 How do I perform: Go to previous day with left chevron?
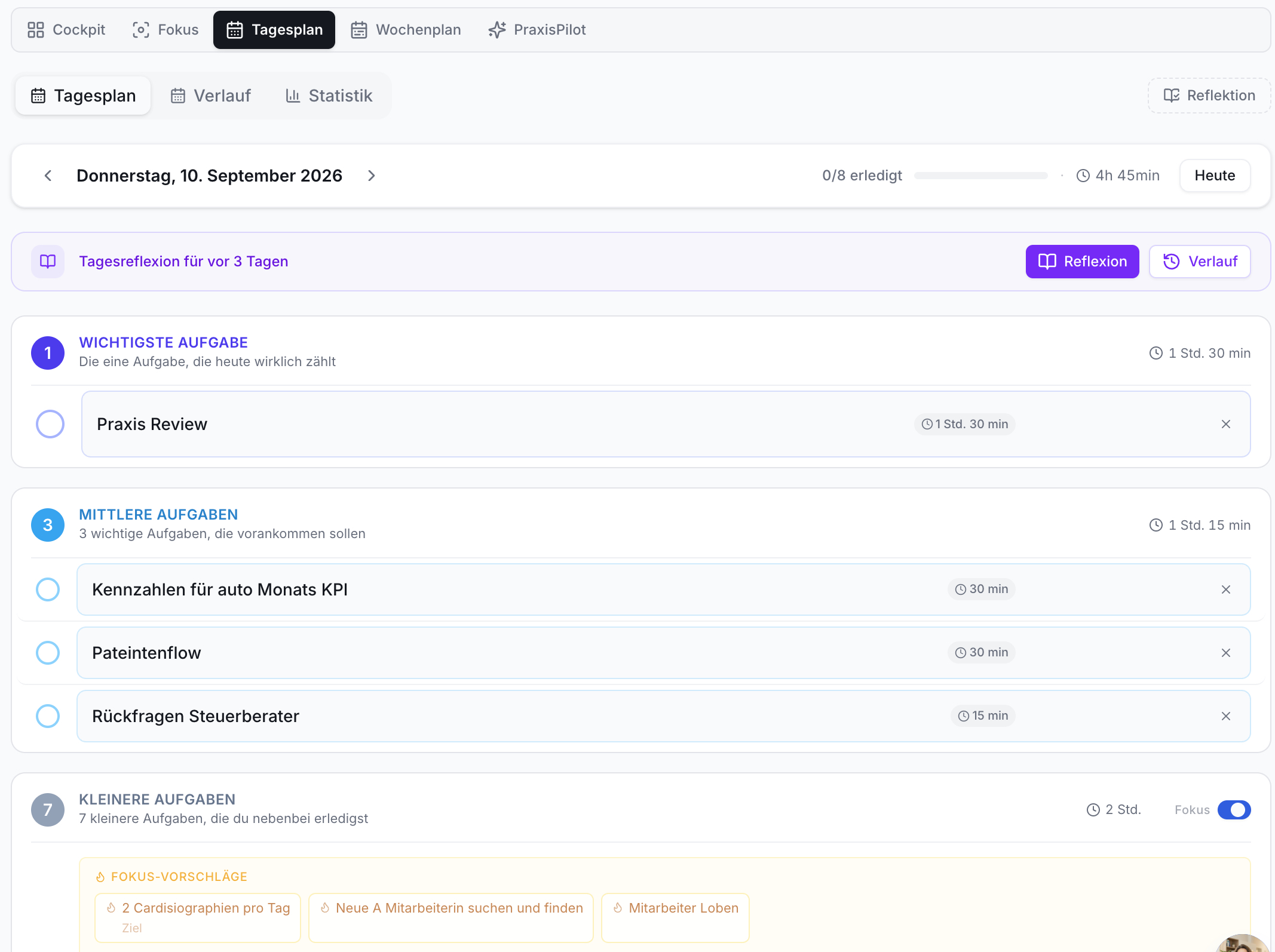point(48,176)
